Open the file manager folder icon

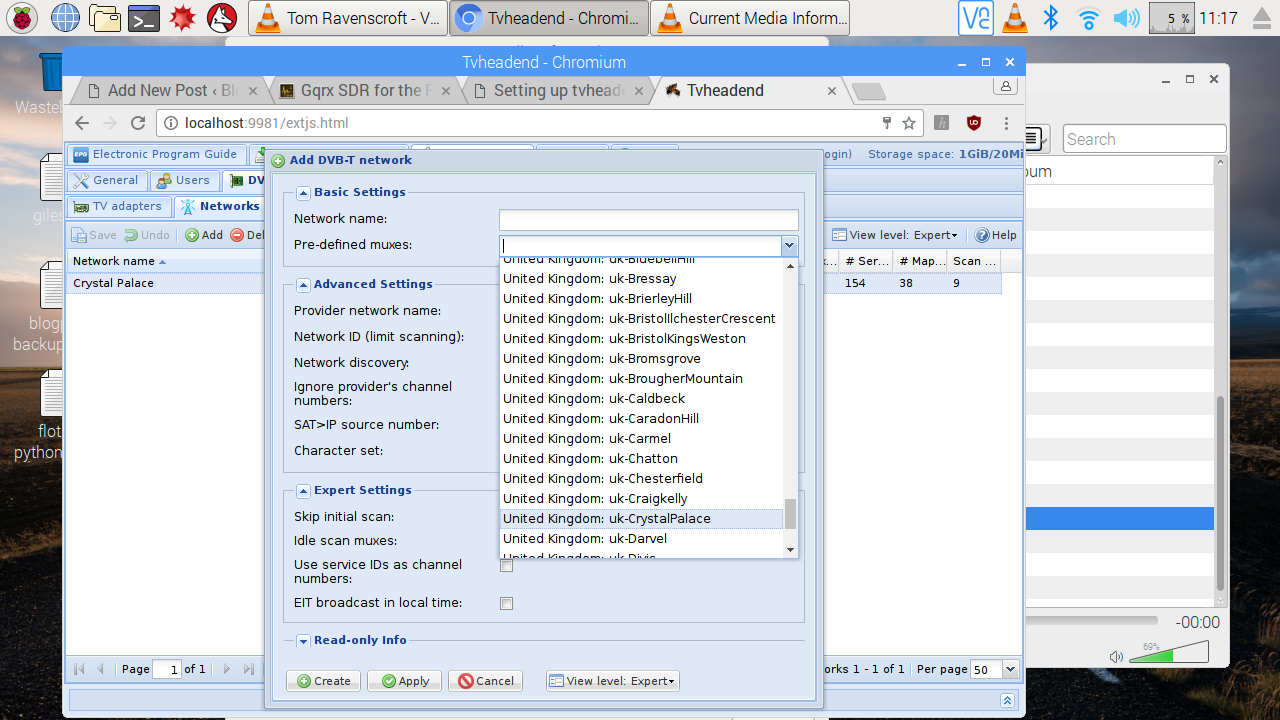tap(104, 18)
